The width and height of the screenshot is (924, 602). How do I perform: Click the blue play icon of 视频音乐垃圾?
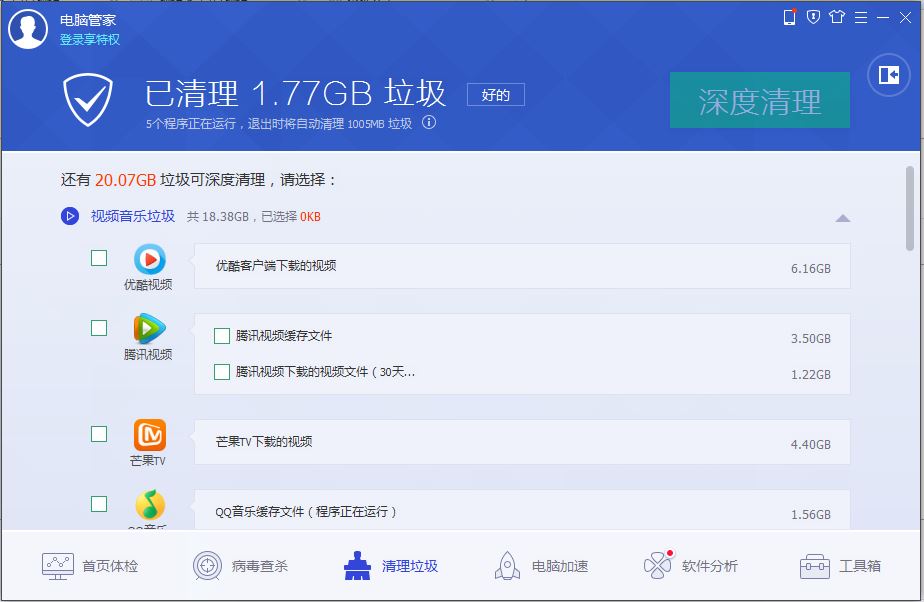click(70, 216)
